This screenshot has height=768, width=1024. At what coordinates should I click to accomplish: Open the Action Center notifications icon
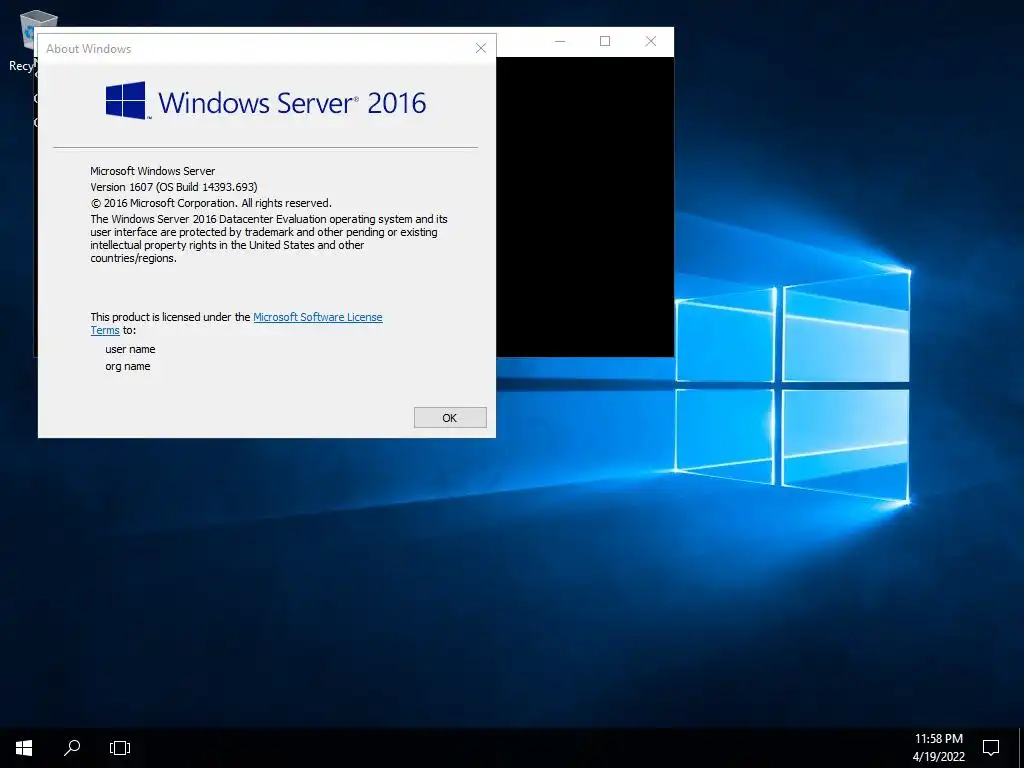coord(991,748)
